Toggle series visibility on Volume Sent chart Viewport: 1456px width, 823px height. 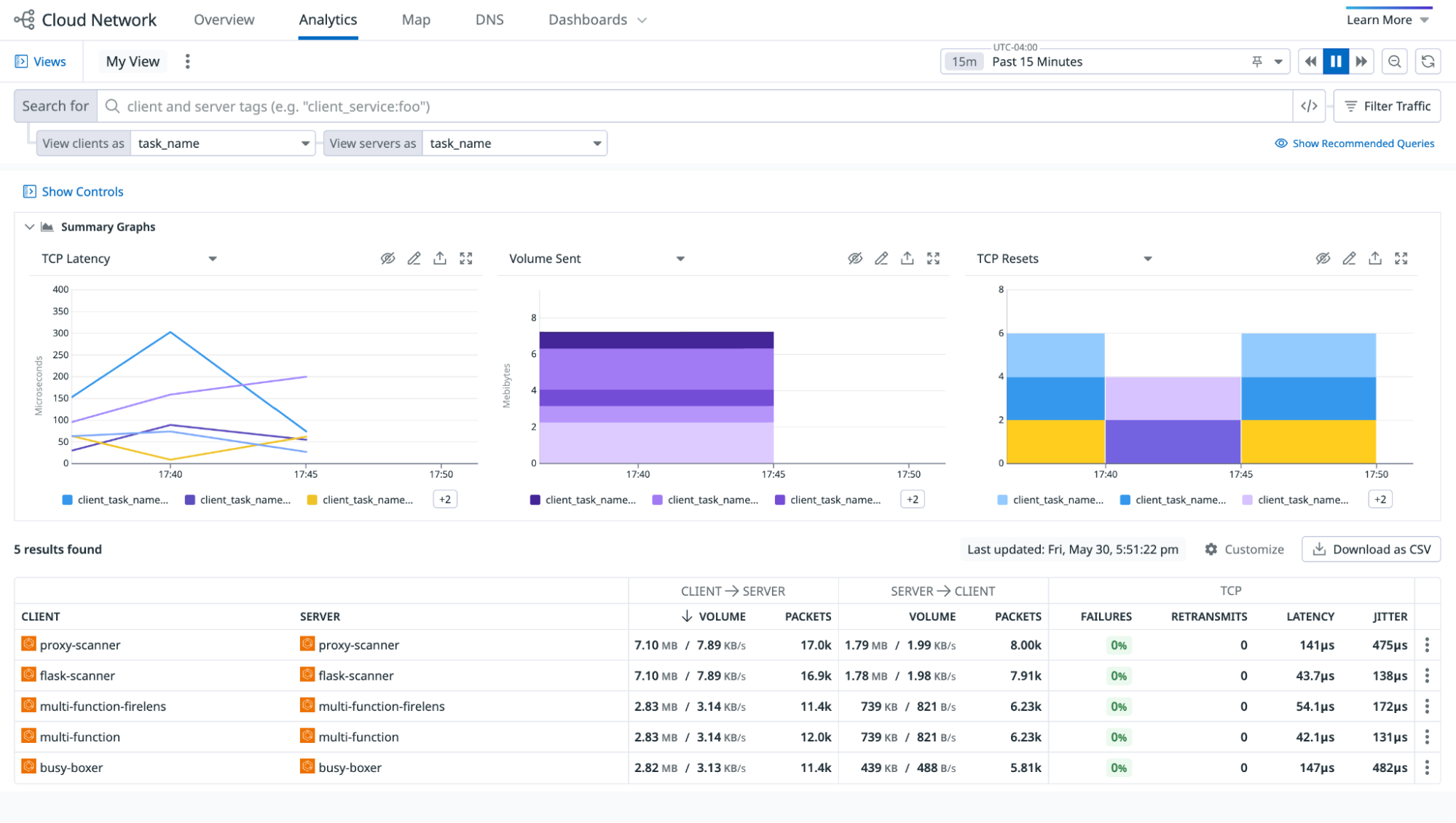tap(855, 258)
